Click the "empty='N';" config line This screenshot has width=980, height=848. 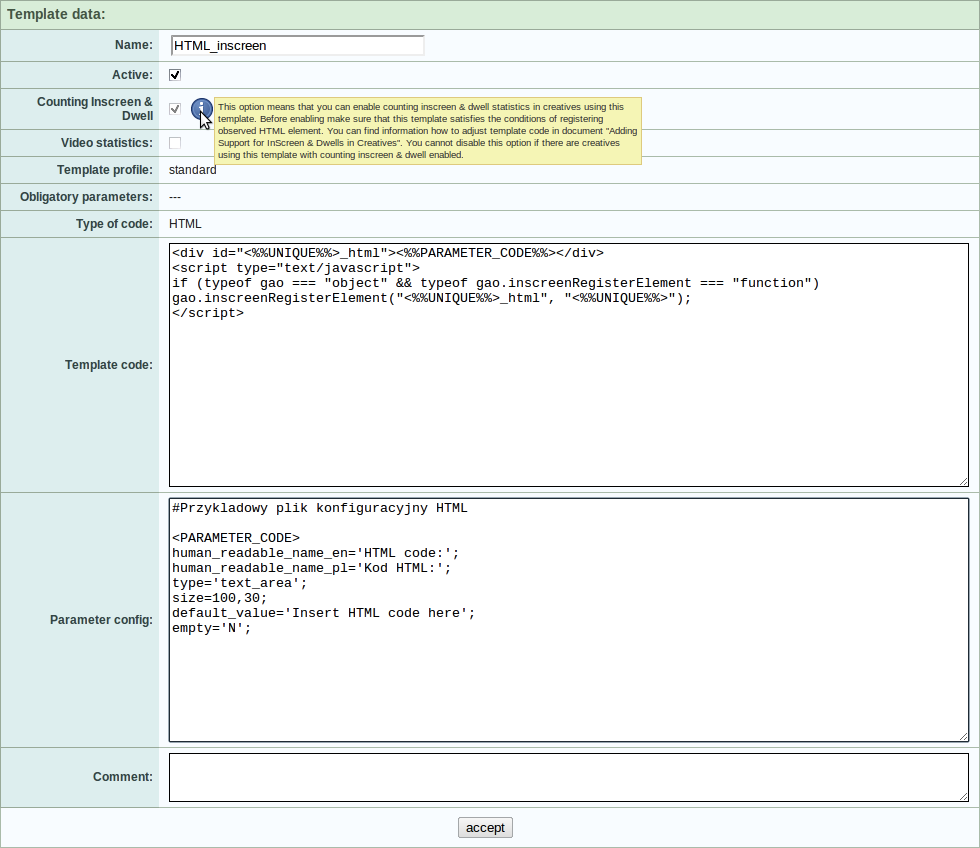coord(212,628)
